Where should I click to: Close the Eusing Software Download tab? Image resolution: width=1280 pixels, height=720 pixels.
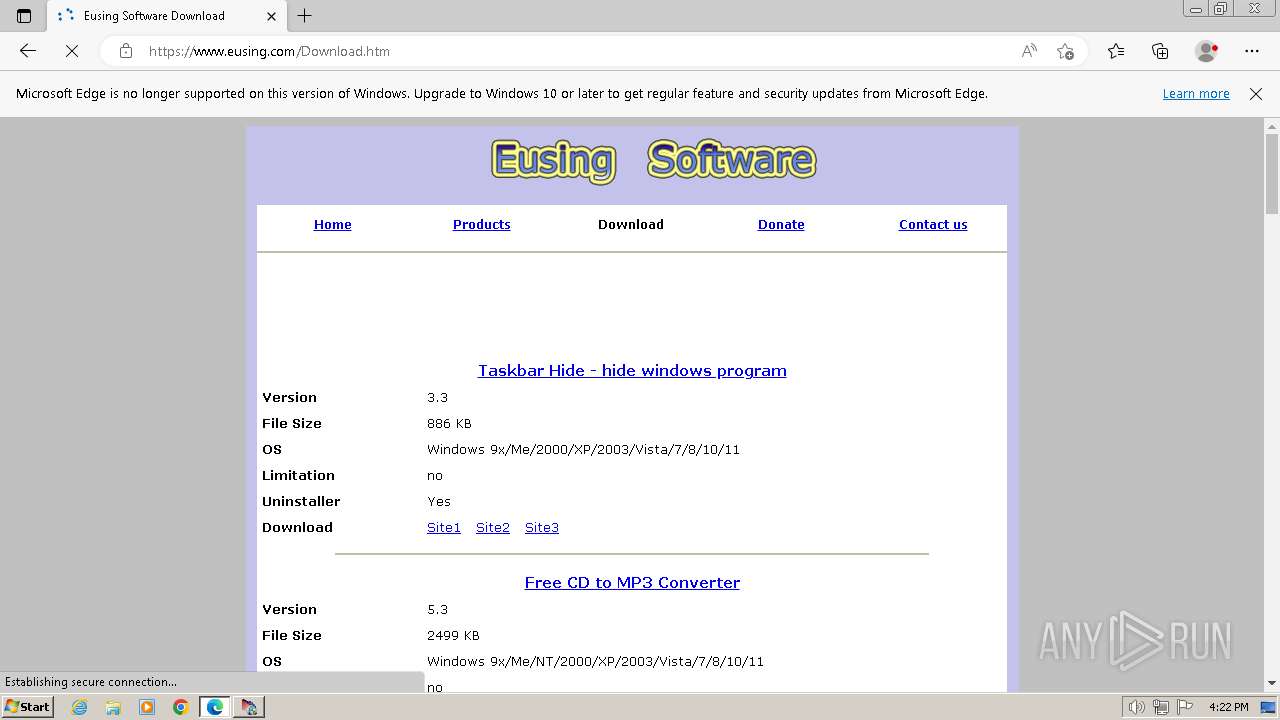coord(271,16)
